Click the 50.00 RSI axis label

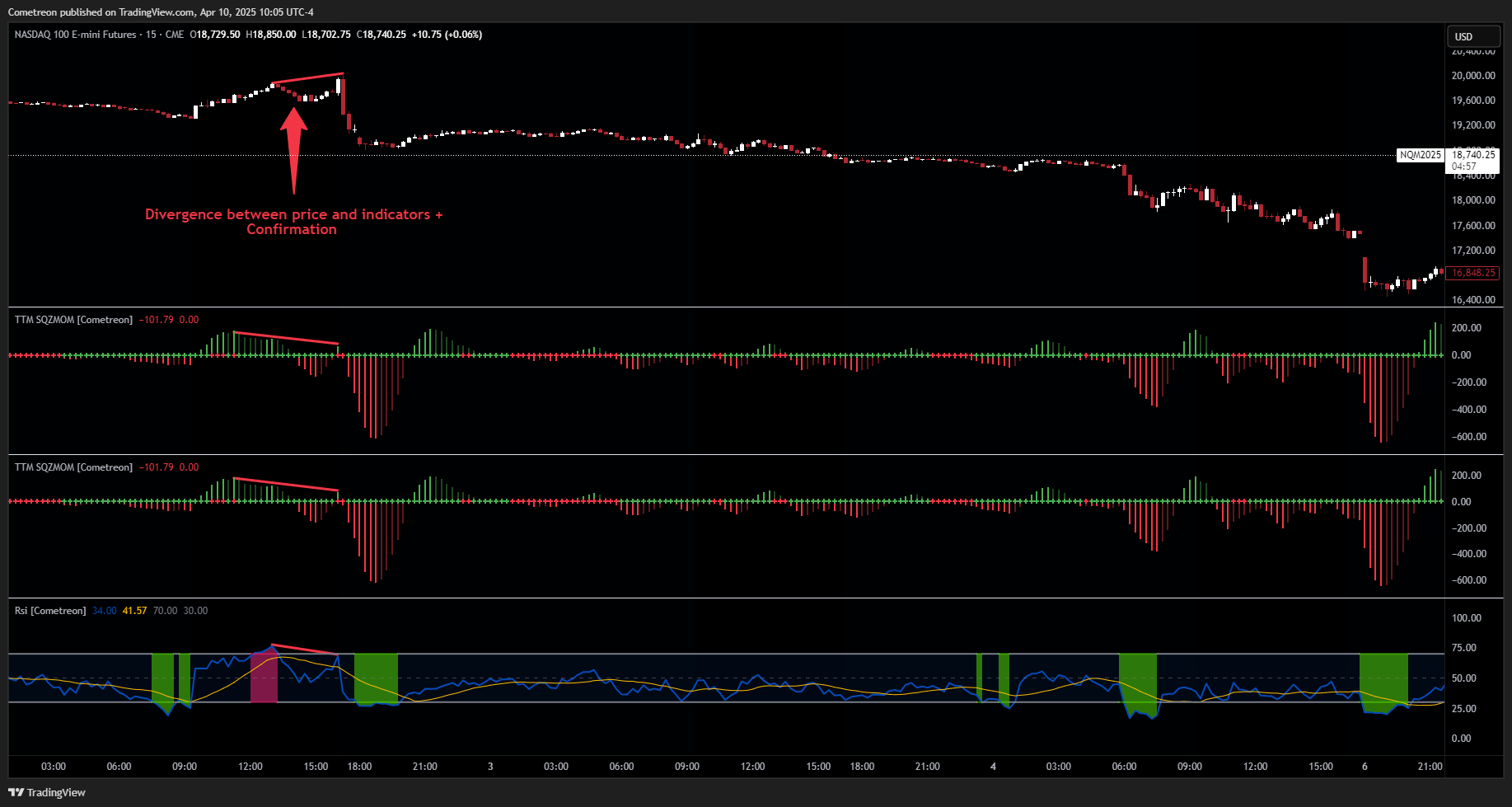[x=1464, y=678]
